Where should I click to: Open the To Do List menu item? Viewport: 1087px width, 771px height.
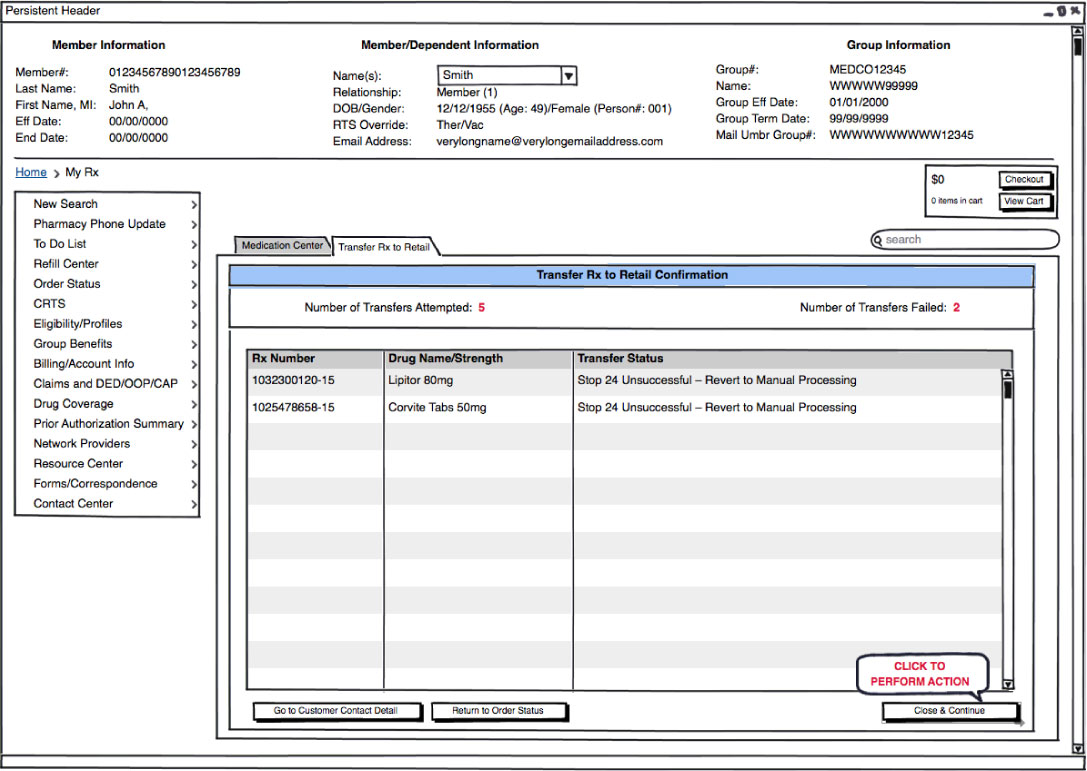coord(60,244)
